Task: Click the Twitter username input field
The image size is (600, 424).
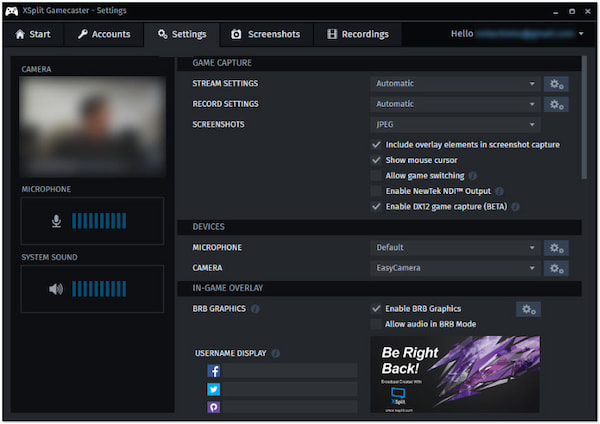Action: point(289,389)
